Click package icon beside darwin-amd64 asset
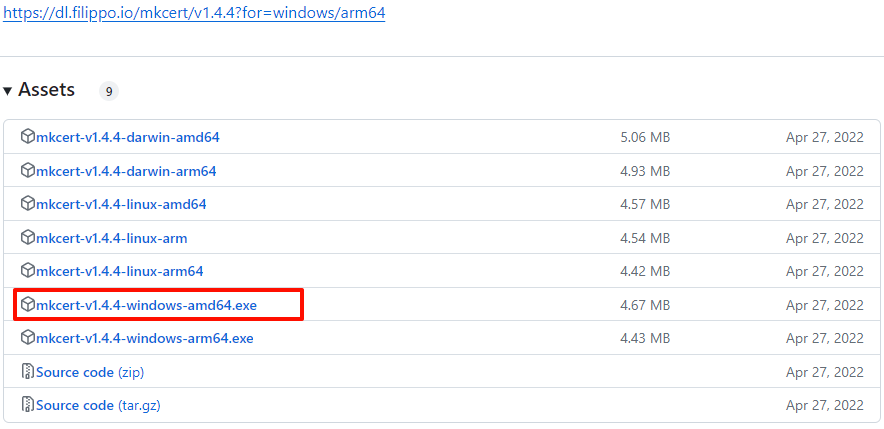This screenshot has height=429, width=884. click(x=28, y=136)
